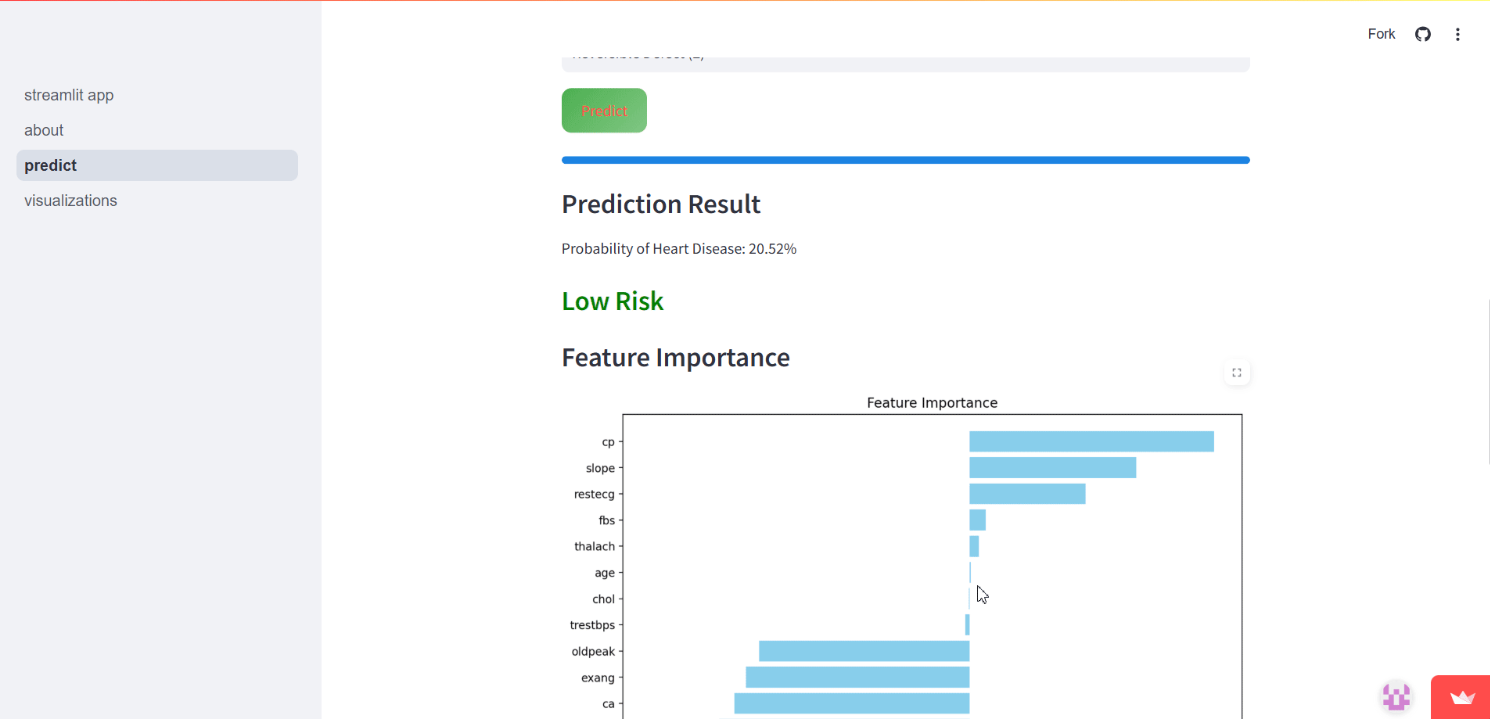View the Feature Importance chart fullscreen
This screenshot has width=1490, height=719.
(x=1237, y=373)
